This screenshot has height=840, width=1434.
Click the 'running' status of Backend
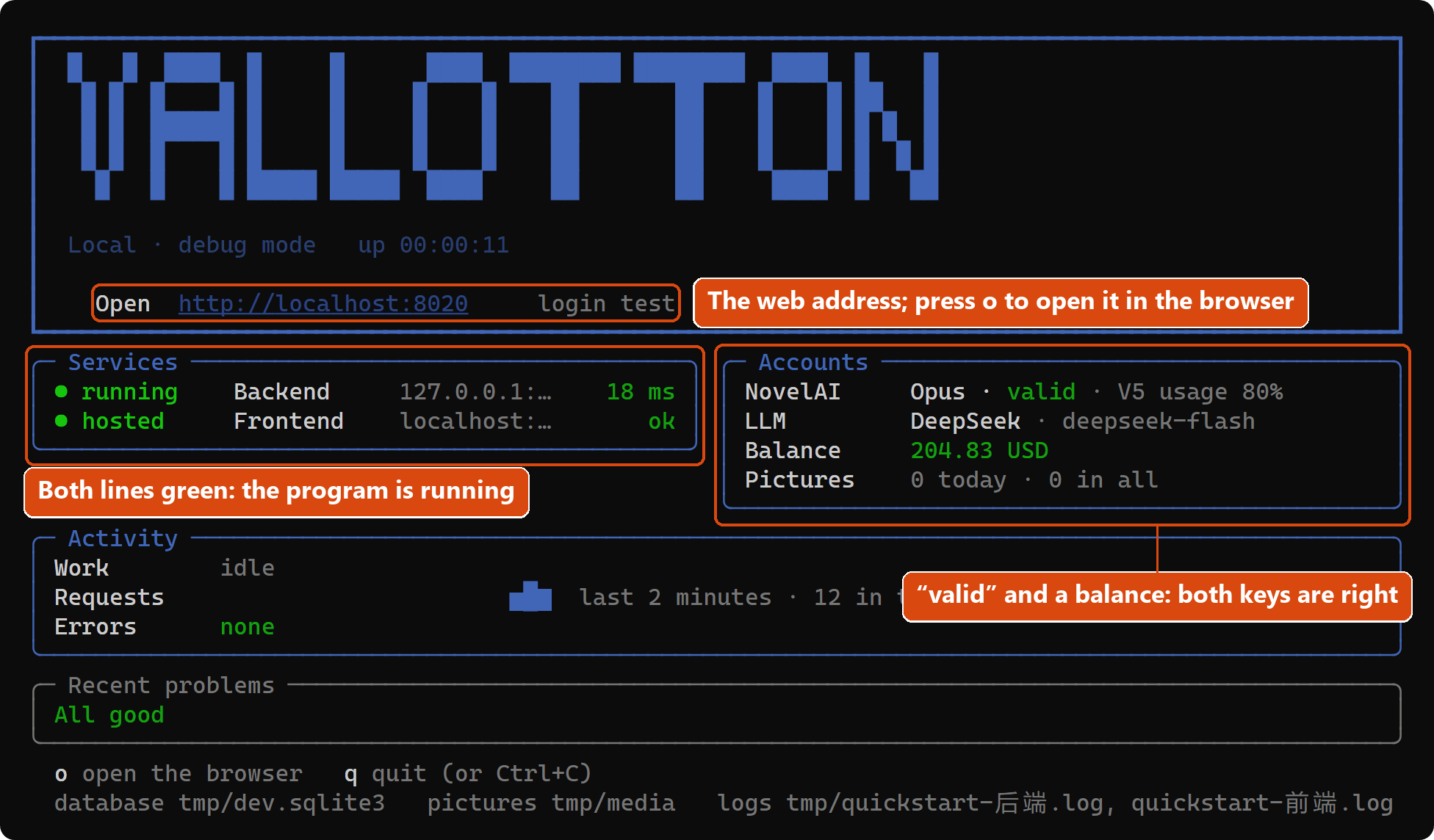coord(129,392)
